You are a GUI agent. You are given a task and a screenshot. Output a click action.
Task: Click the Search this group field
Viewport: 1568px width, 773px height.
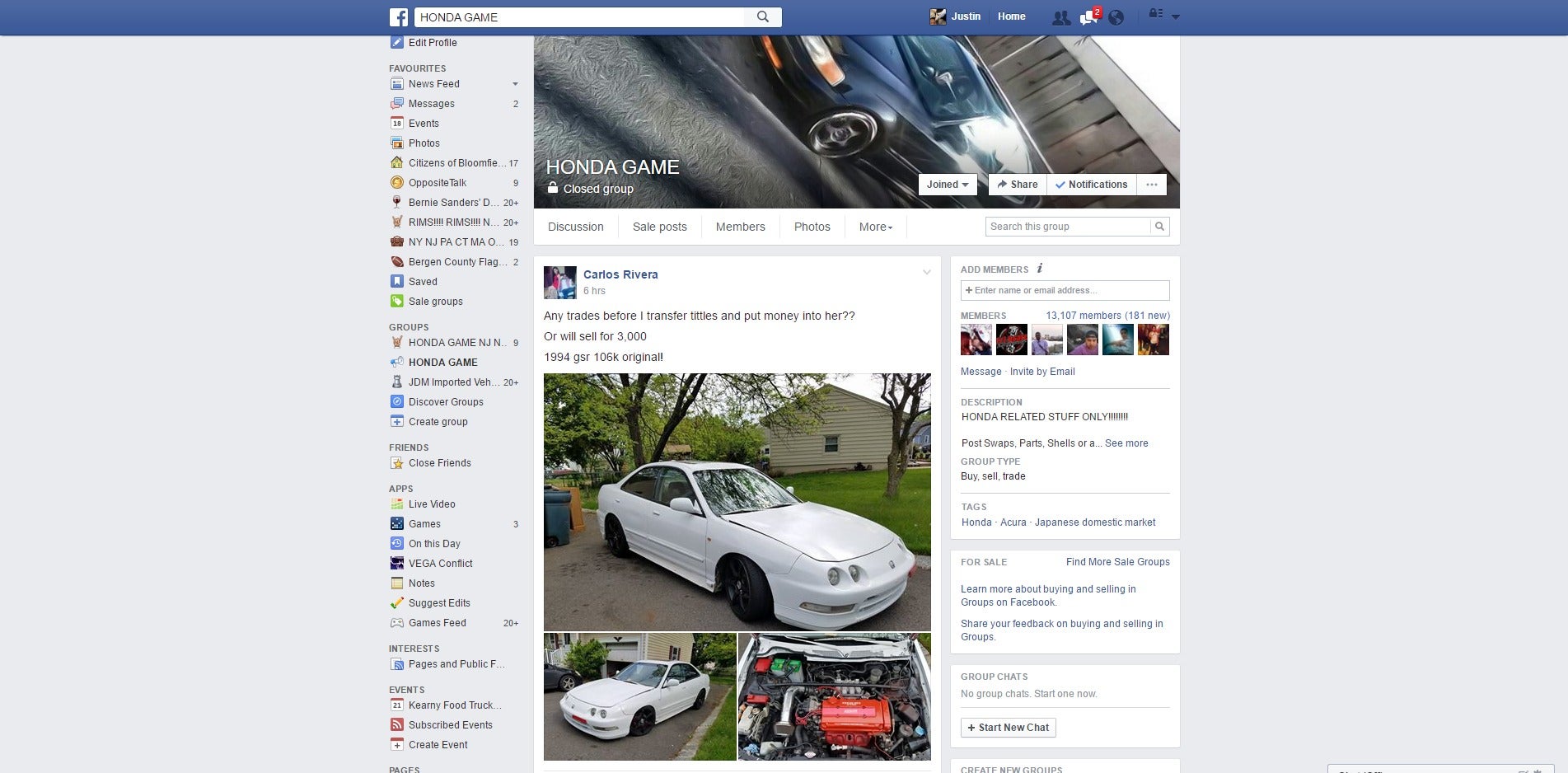click(x=1068, y=227)
